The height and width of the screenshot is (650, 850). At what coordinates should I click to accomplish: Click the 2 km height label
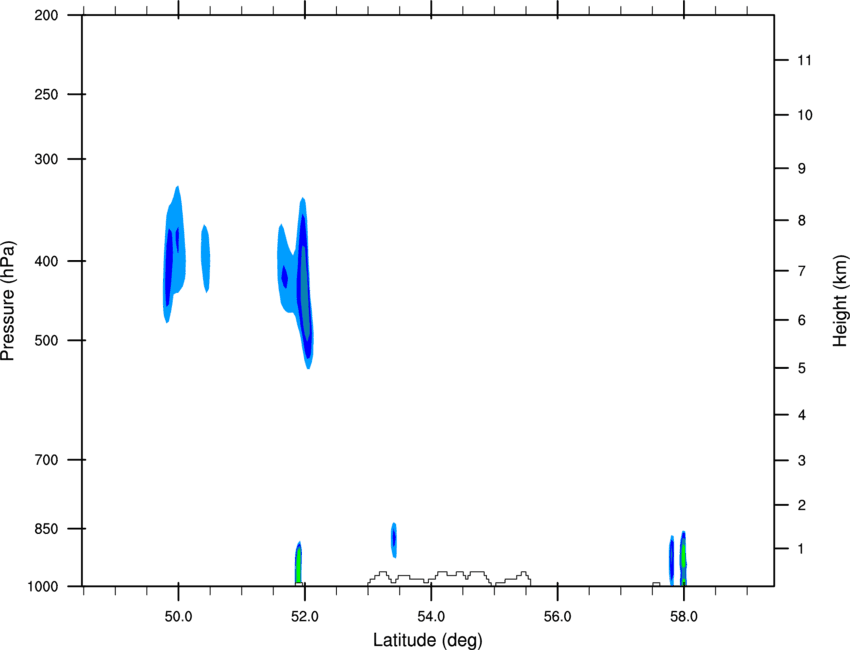point(802,505)
